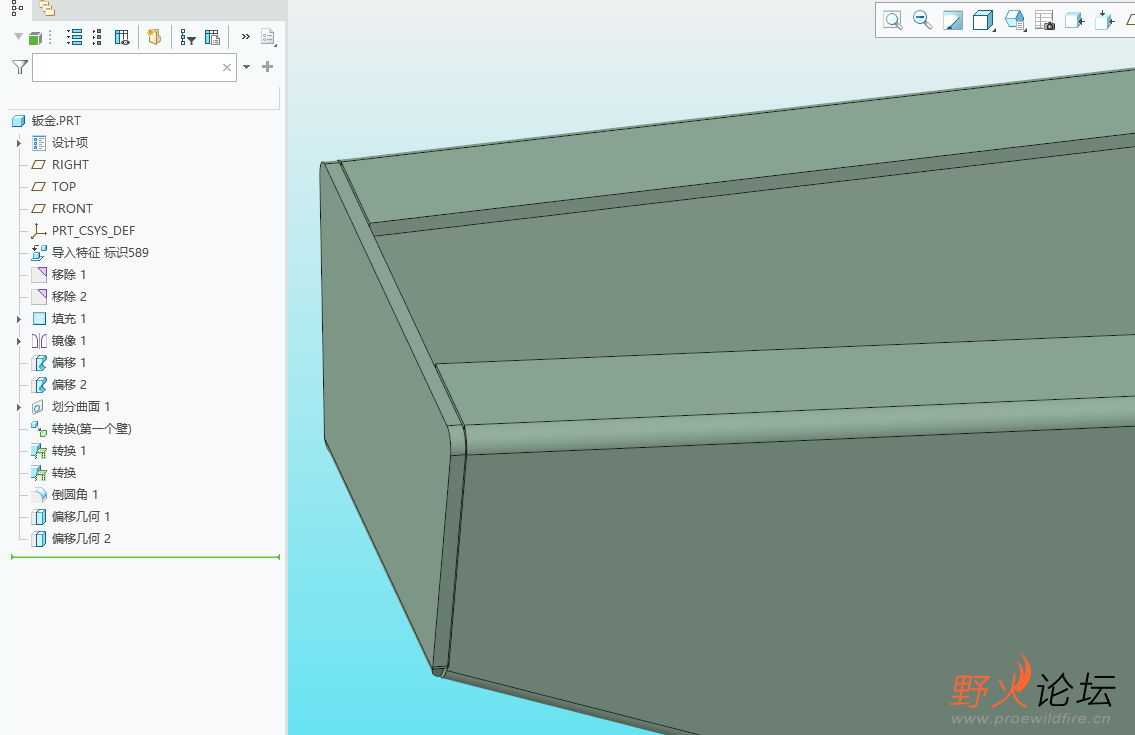Click the Repaint icon
Viewport: 1135px width, 735px height.
coord(953,20)
